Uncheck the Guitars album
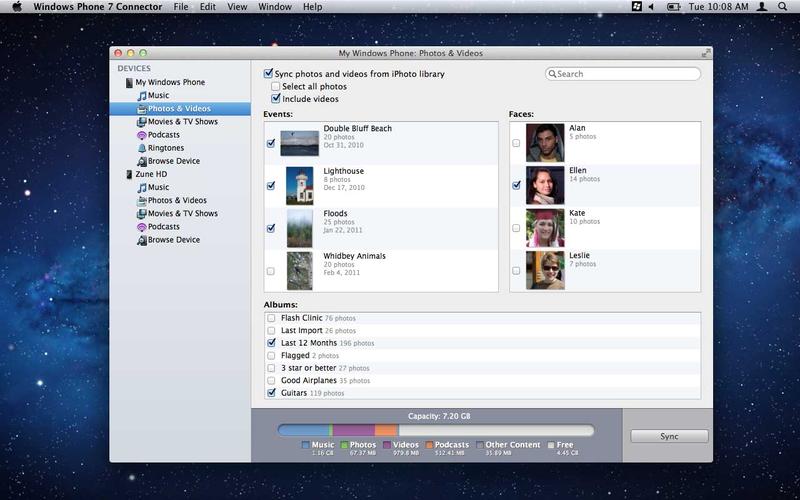The width and height of the screenshot is (800, 500). (x=271, y=393)
